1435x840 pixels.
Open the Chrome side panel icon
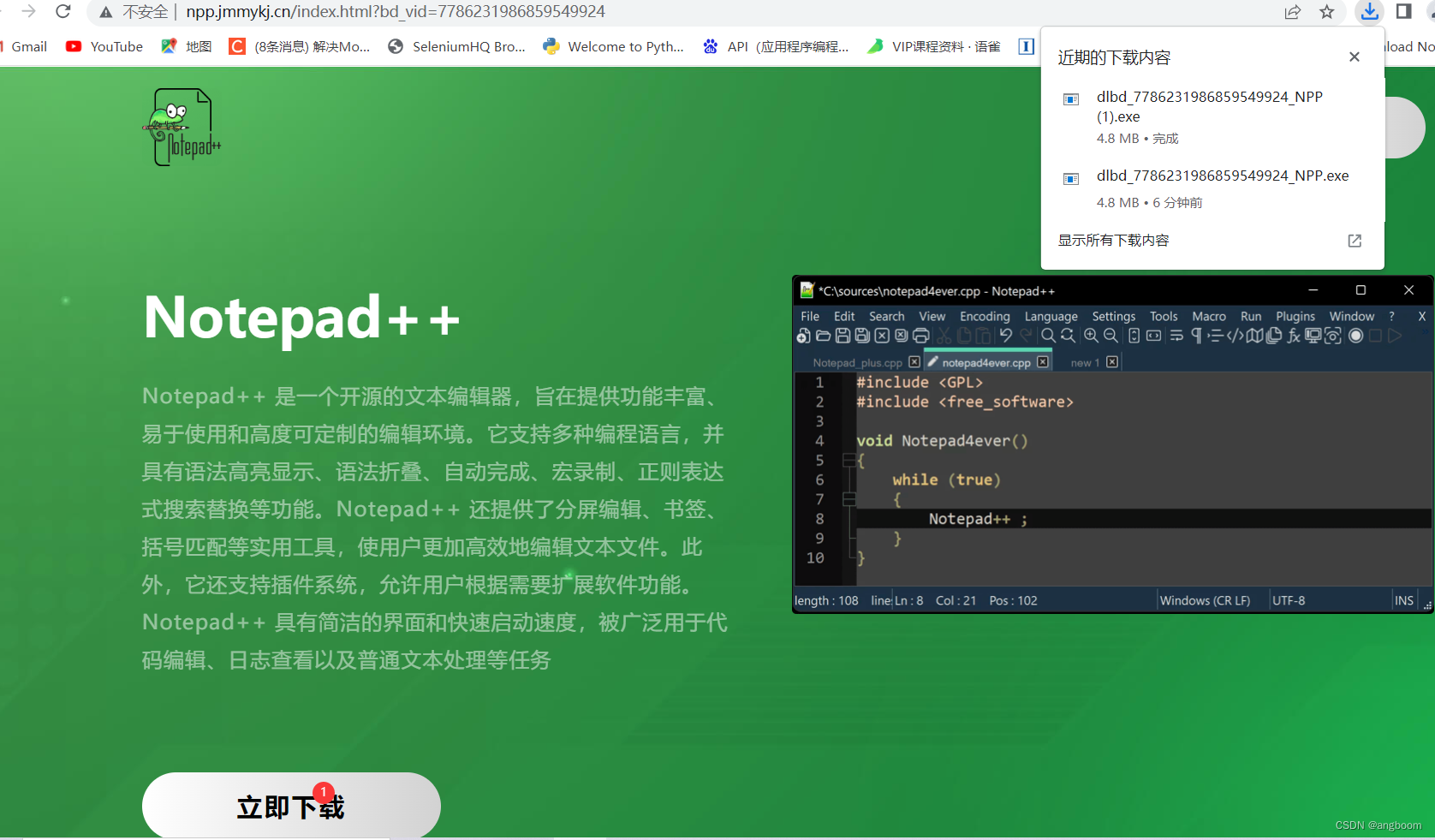point(1404,11)
